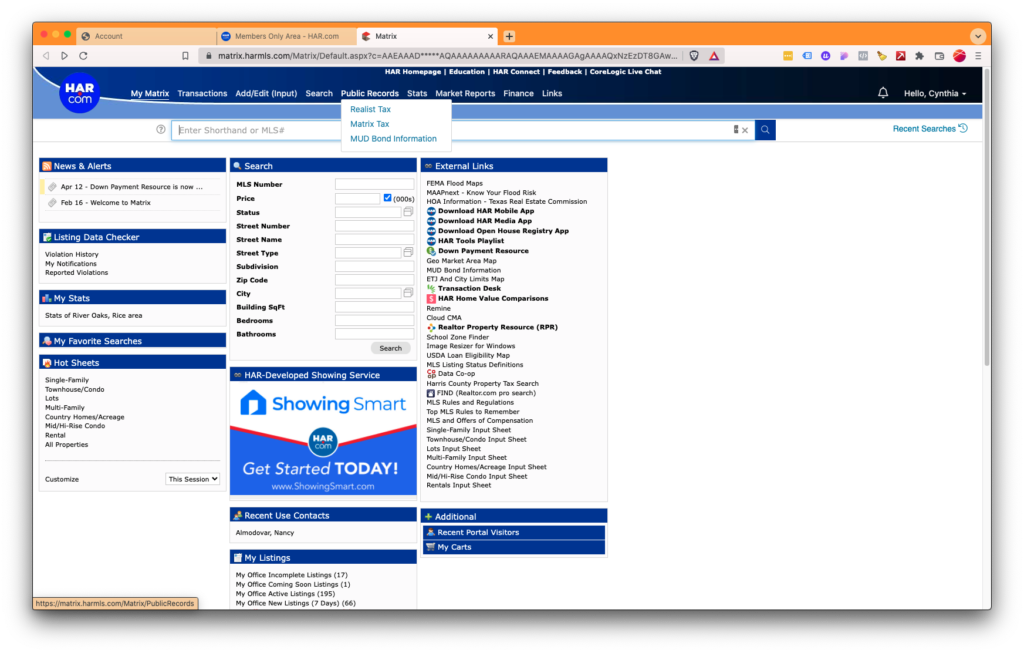The image size is (1024, 653).
Task: Click the browser forward arrow
Action: tap(65, 56)
